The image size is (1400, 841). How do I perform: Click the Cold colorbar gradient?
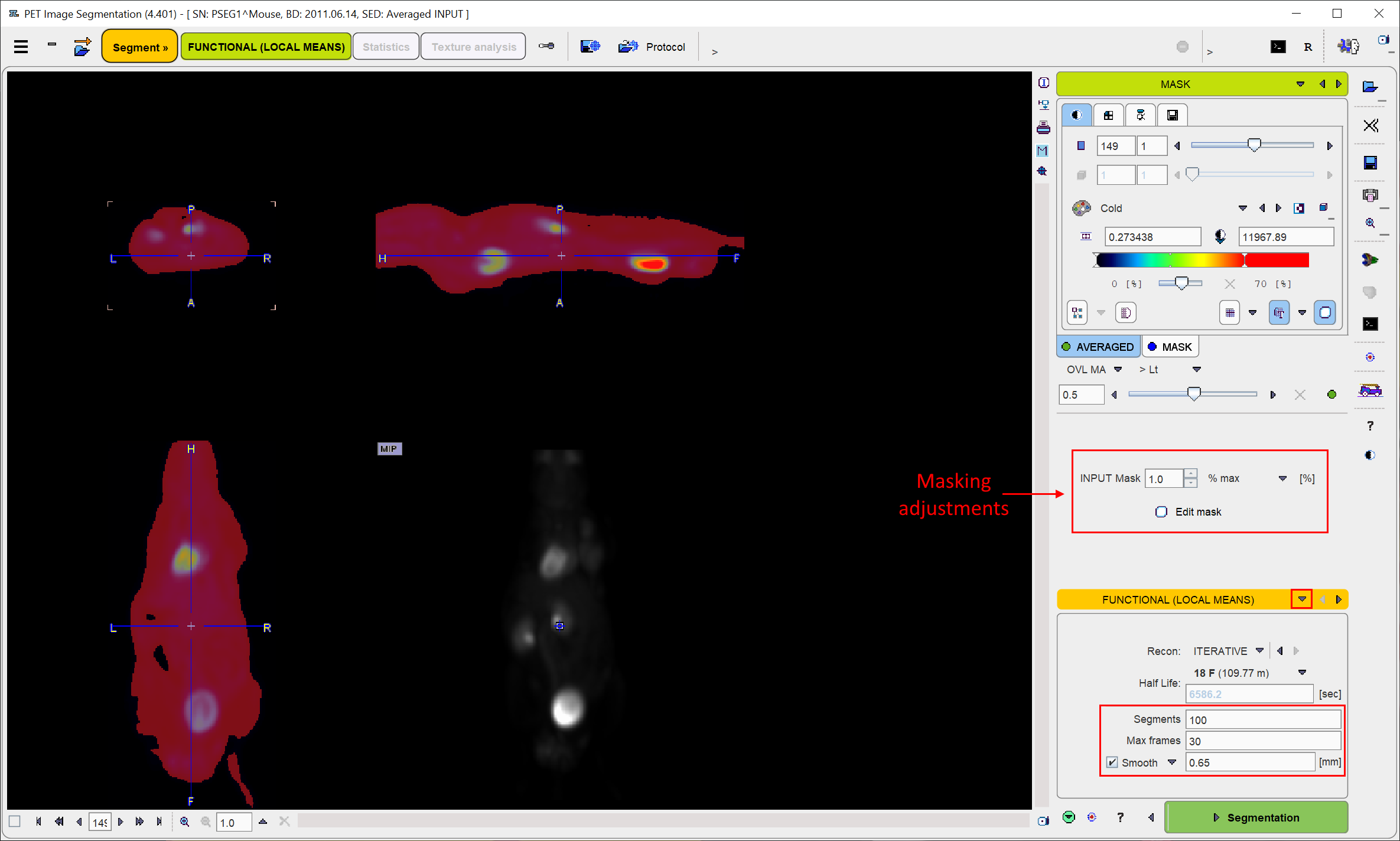1202,260
